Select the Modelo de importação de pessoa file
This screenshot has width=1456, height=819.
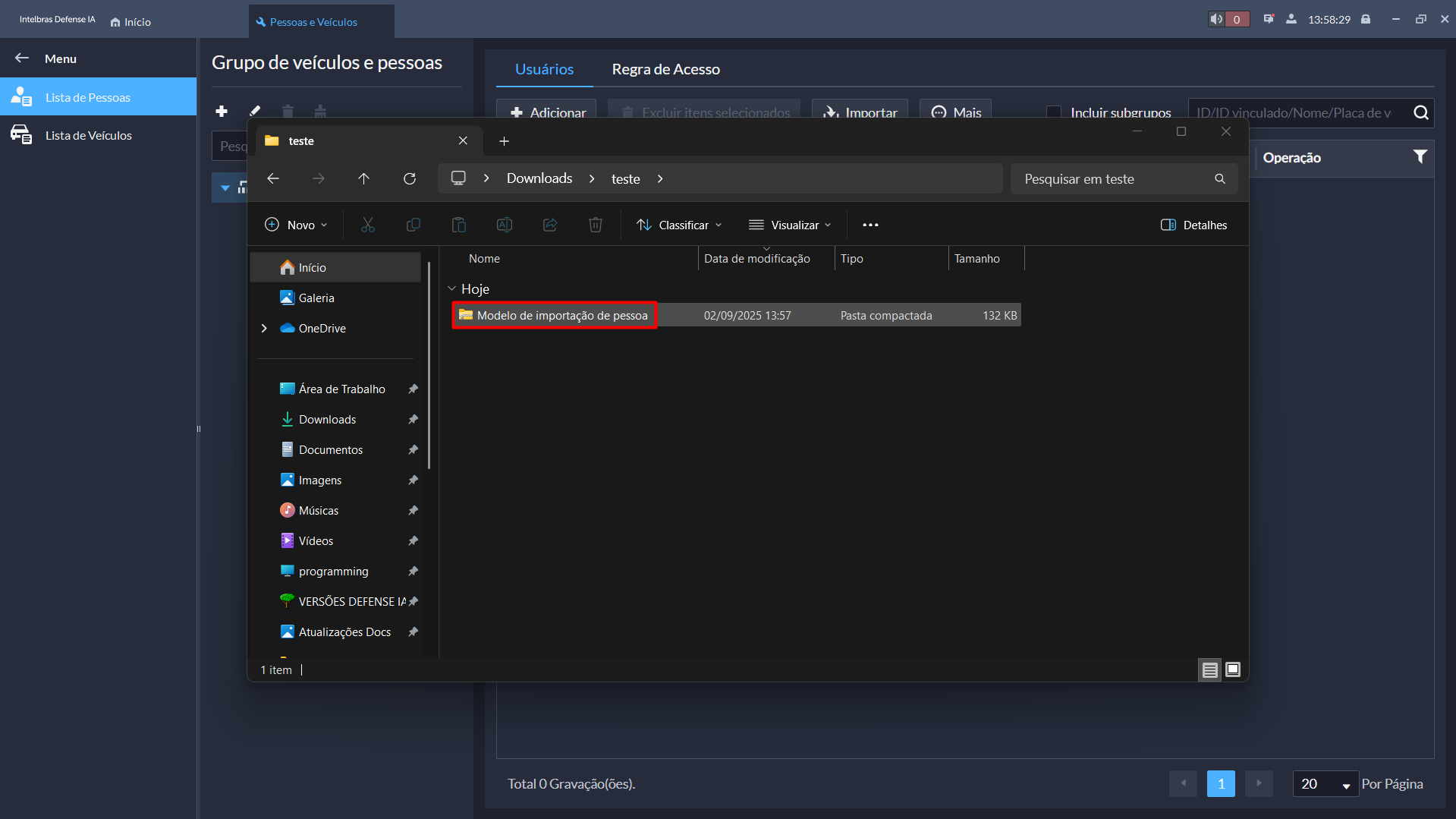point(561,315)
